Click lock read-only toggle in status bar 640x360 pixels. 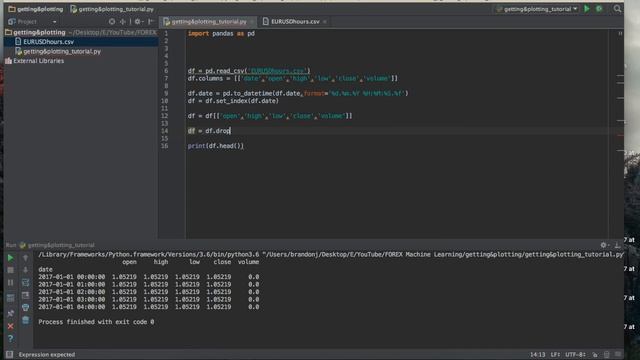click(595, 354)
